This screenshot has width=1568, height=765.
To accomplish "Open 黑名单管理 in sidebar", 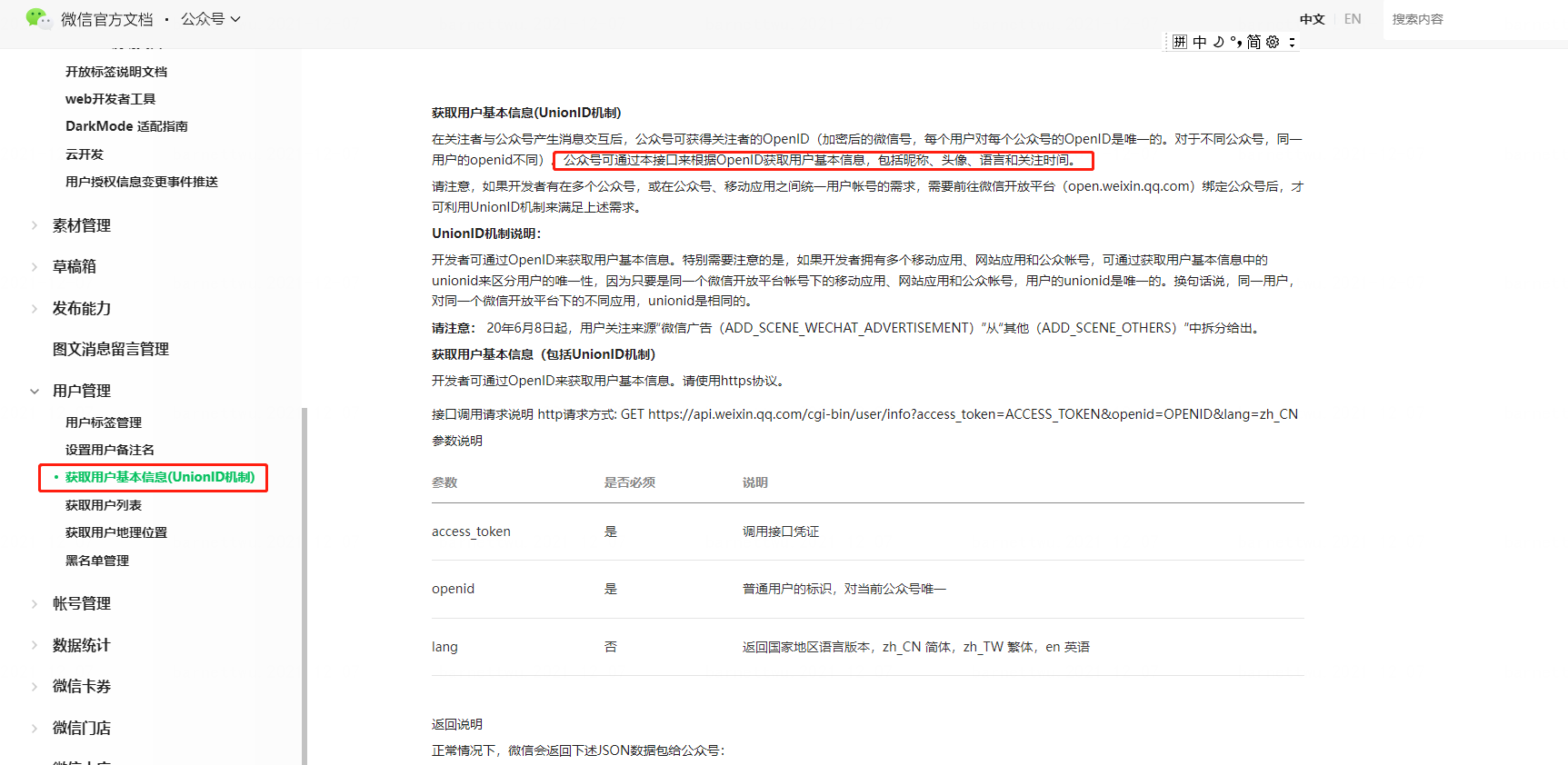I will (x=97, y=561).
